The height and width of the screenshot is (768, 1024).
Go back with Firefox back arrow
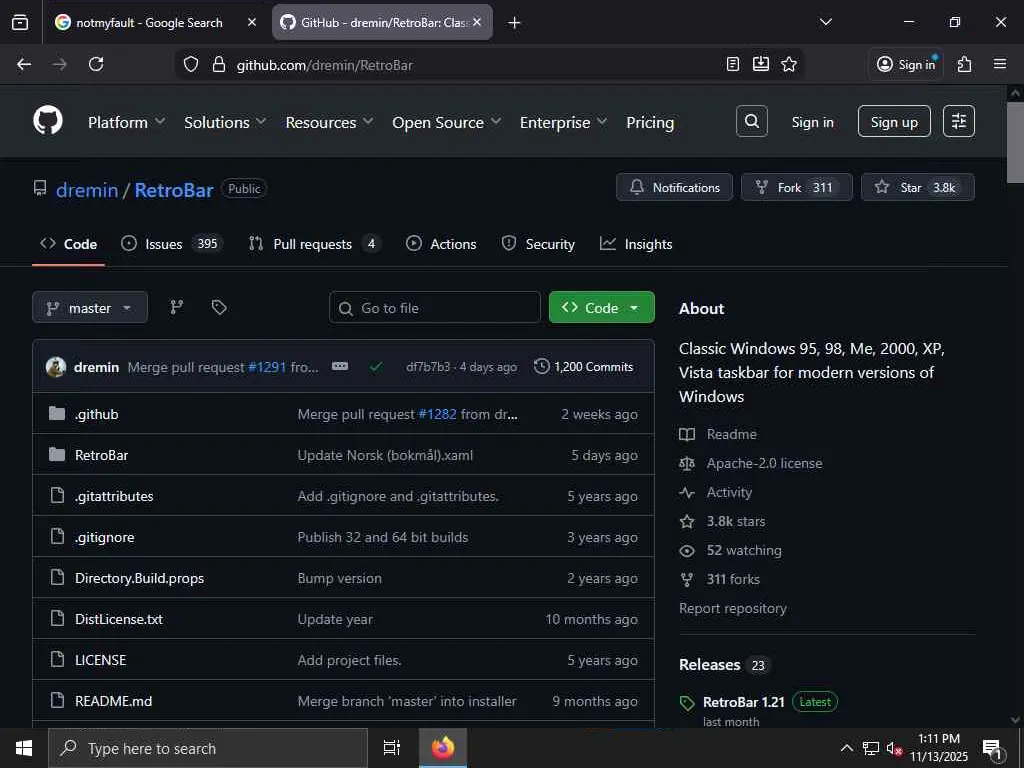tap(24, 64)
